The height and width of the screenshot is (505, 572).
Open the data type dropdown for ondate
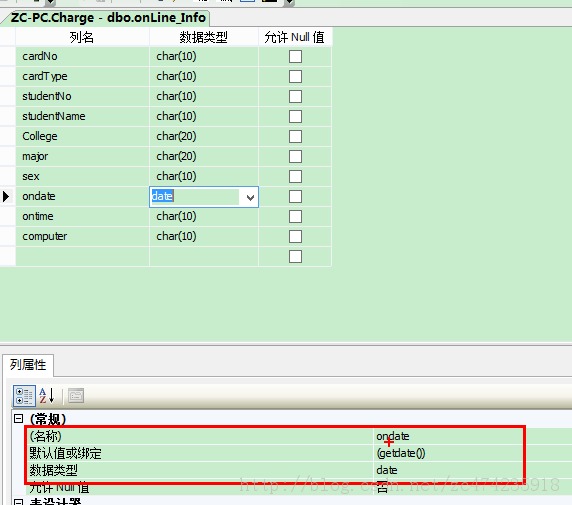pyautogui.click(x=250, y=197)
